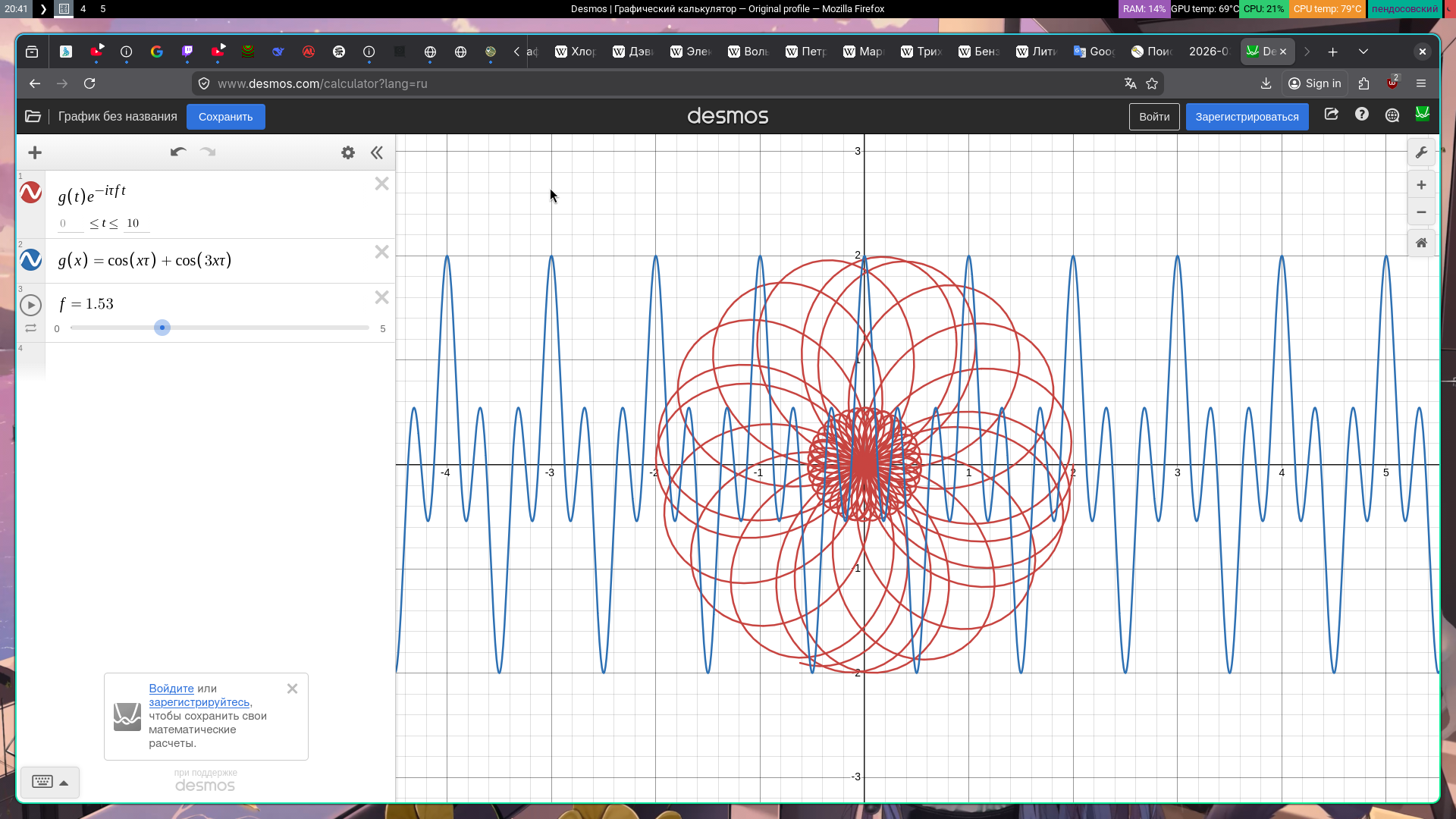Toggle slider f animation loop mode
The width and height of the screenshot is (1456, 819).
(x=30, y=328)
